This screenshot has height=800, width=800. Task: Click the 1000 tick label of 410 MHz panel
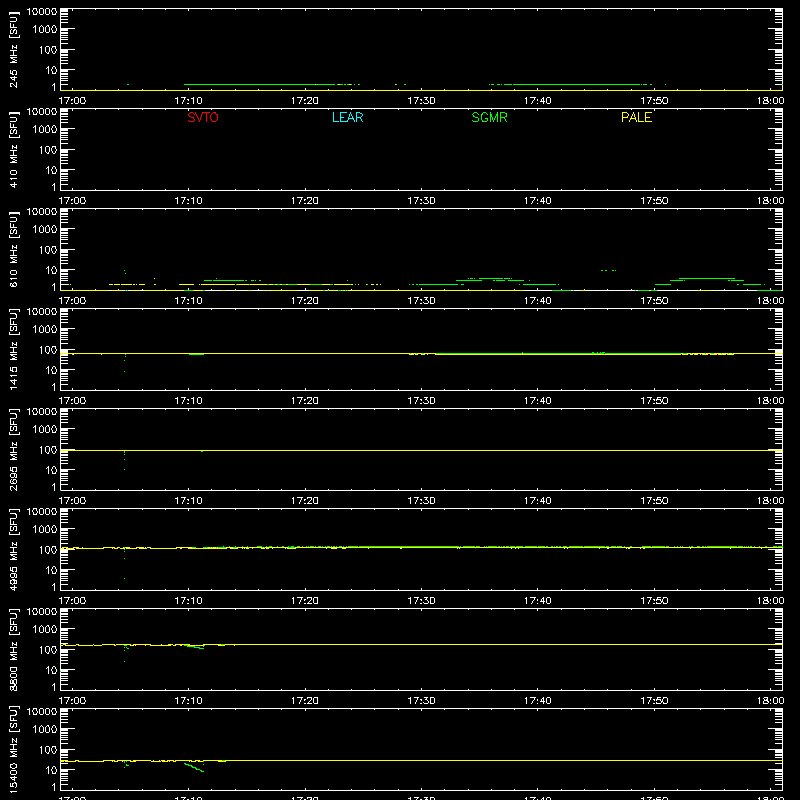point(45,130)
